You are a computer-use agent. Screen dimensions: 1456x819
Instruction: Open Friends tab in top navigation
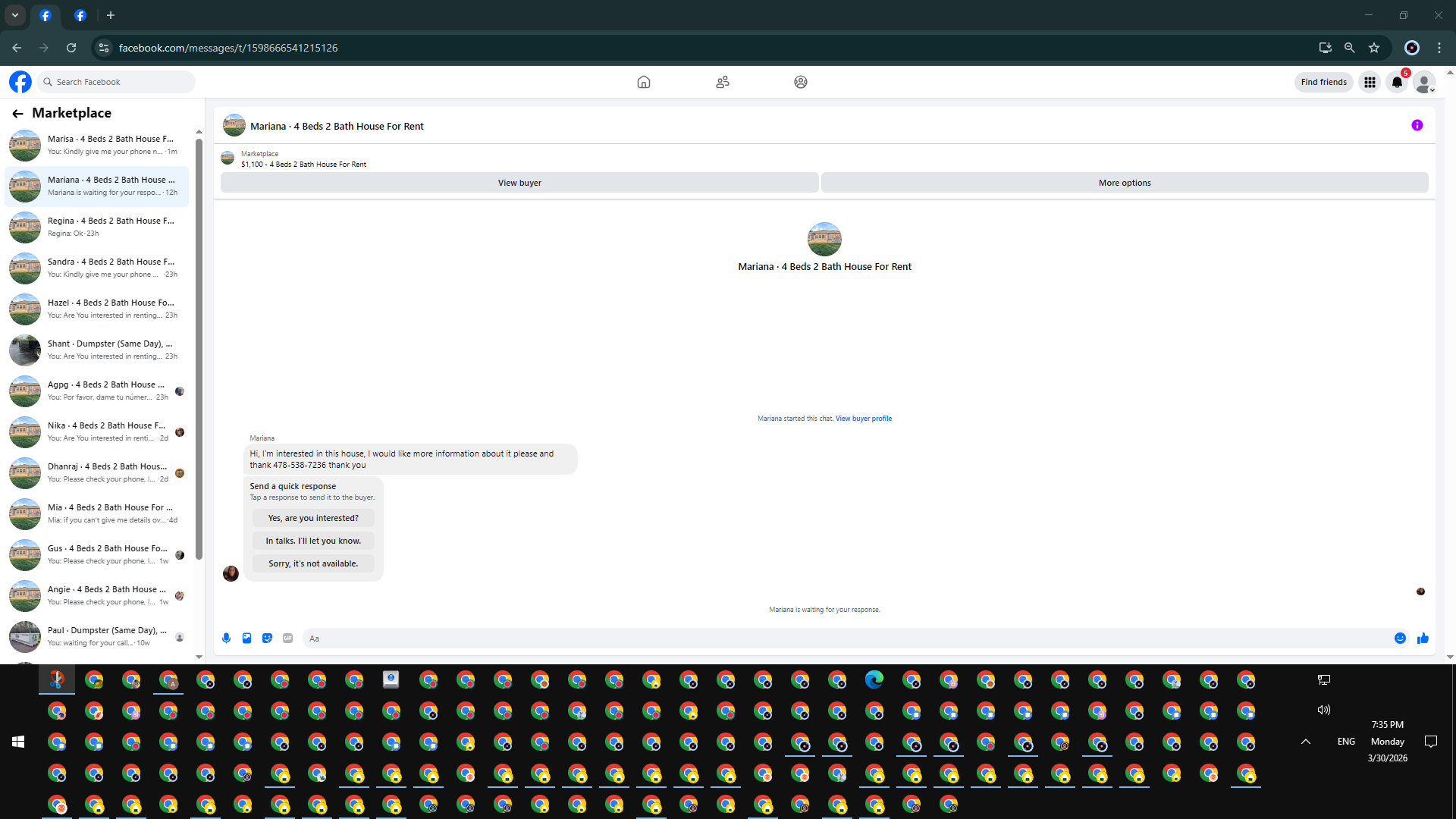pyautogui.click(x=722, y=82)
